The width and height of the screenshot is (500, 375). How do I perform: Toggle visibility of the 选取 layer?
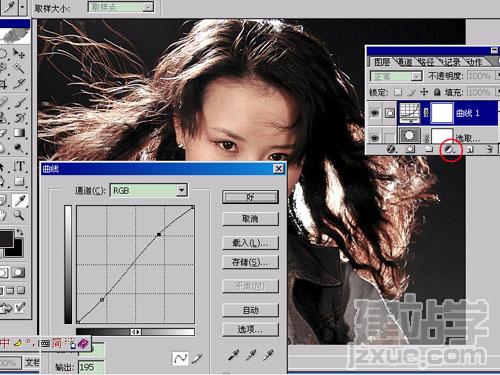click(x=375, y=137)
